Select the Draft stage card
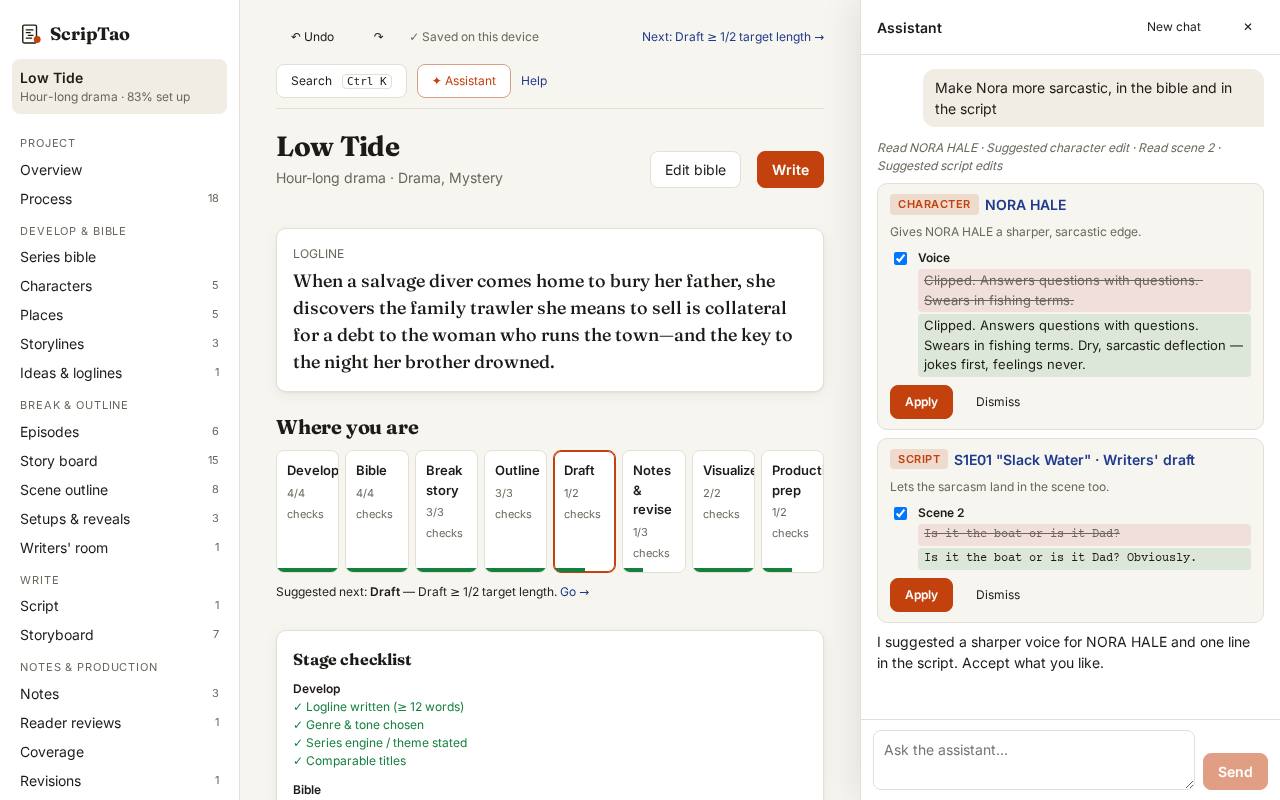This screenshot has height=800, width=1280. (x=584, y=511)
